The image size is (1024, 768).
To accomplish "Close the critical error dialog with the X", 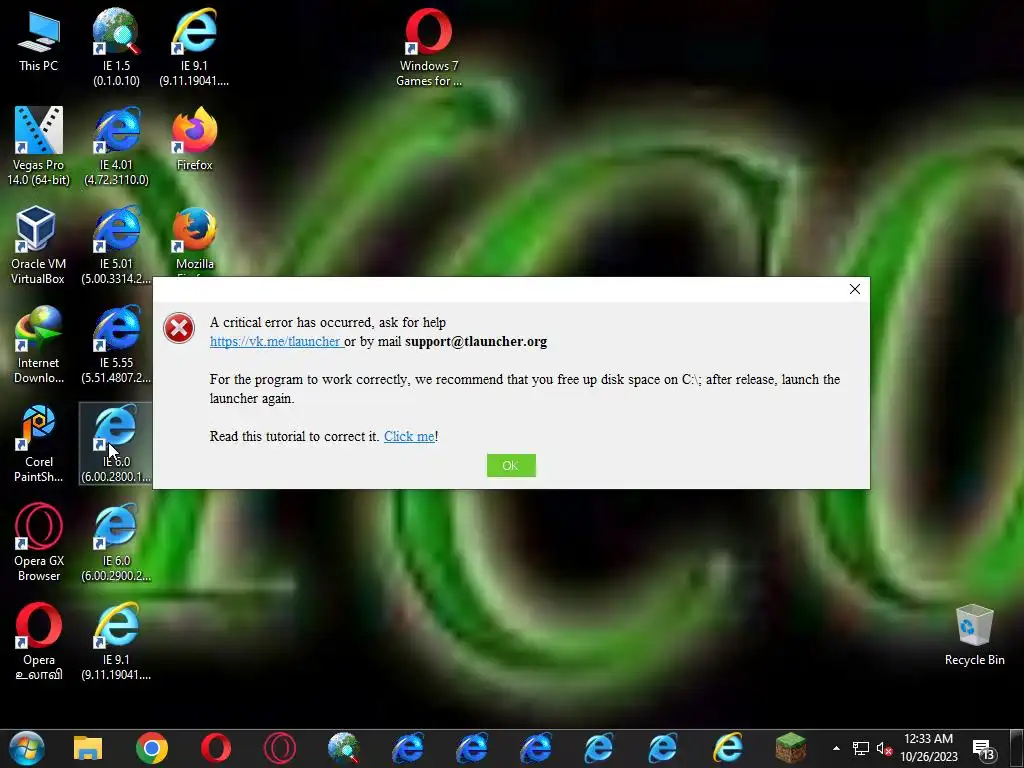I will click(854, 289).
